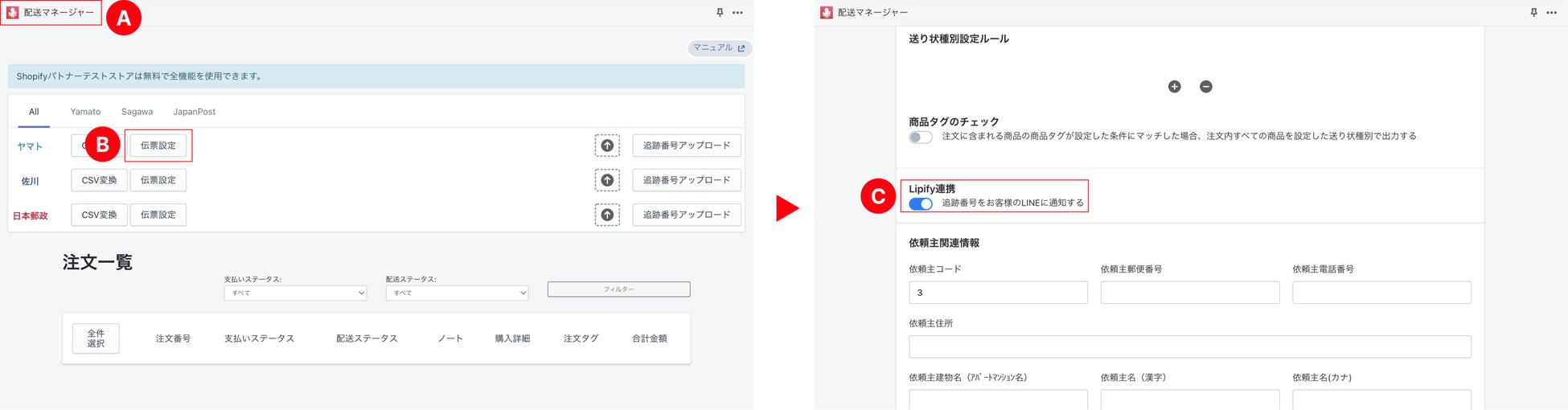Click the 合計金額 column header
Screen dimensions: 1568x410
[649, 338]
